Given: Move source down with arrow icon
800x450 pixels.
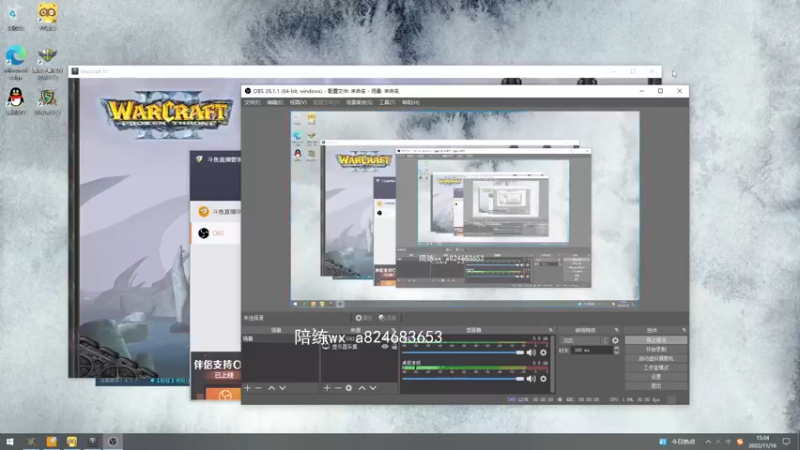Looking at the screenshot, I should 373,388.
